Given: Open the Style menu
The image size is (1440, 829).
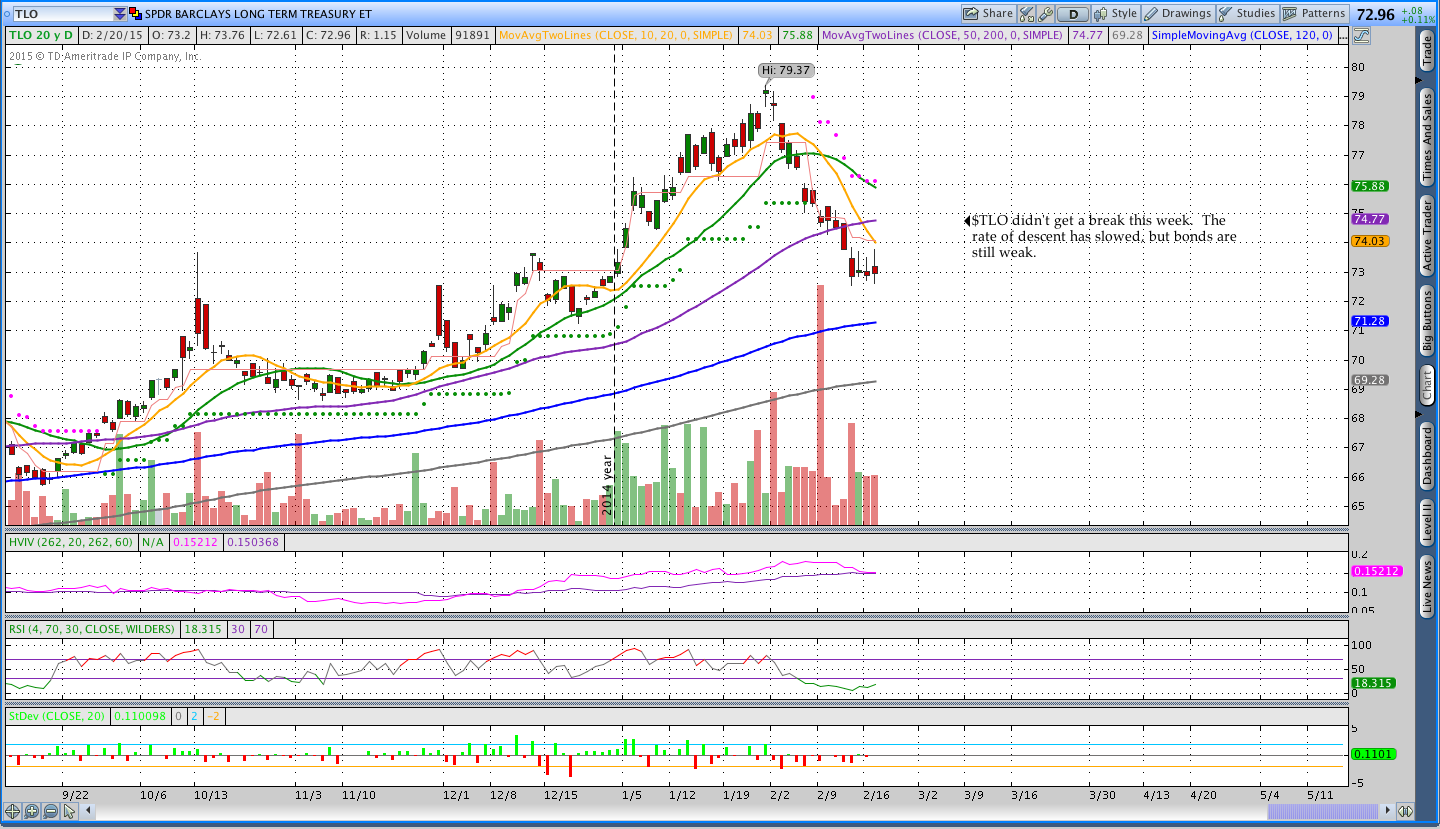Looking at the screenshot, I should pos(1116,14).
